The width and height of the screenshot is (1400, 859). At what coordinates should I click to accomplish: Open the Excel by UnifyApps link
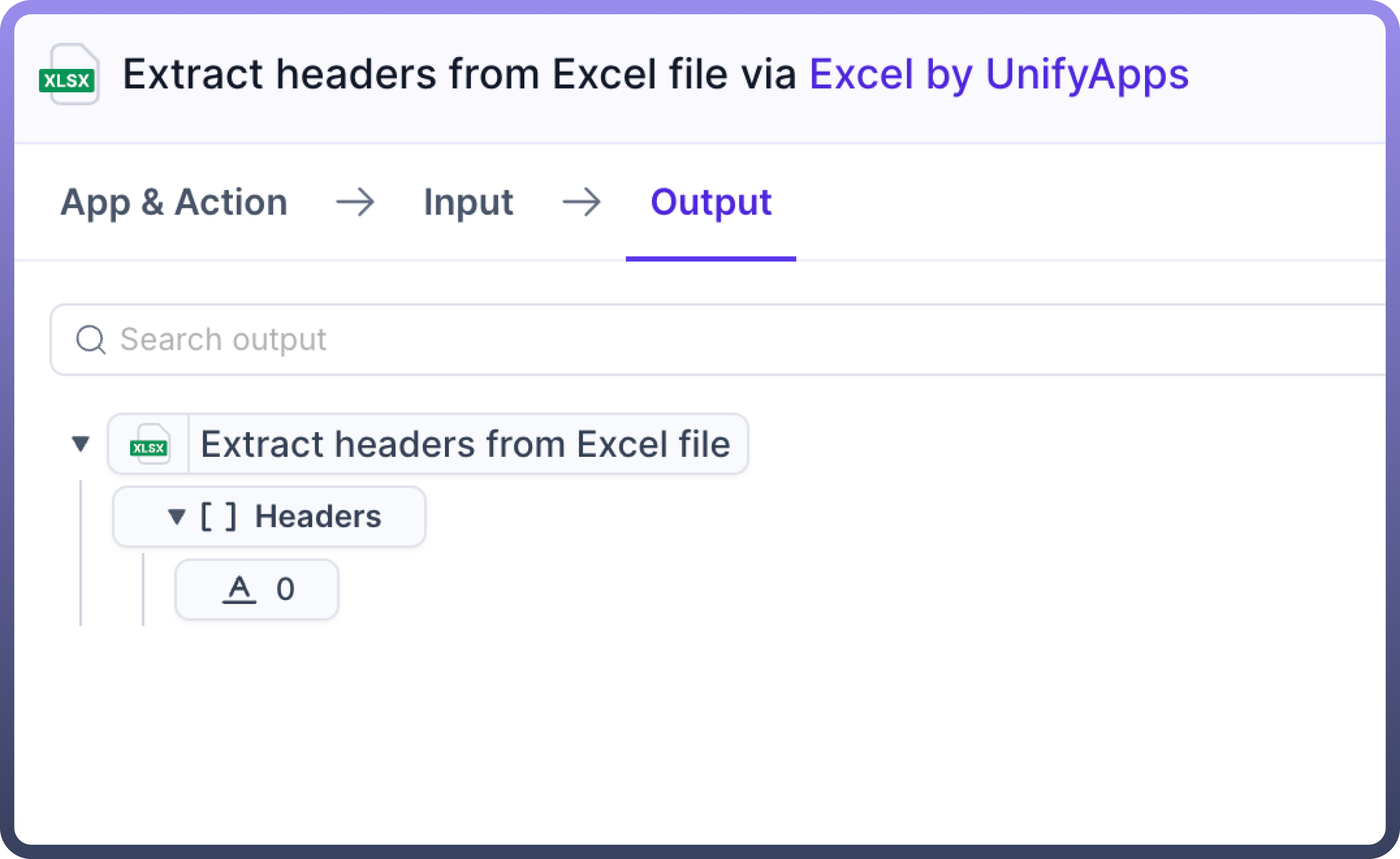pos(998,74)
